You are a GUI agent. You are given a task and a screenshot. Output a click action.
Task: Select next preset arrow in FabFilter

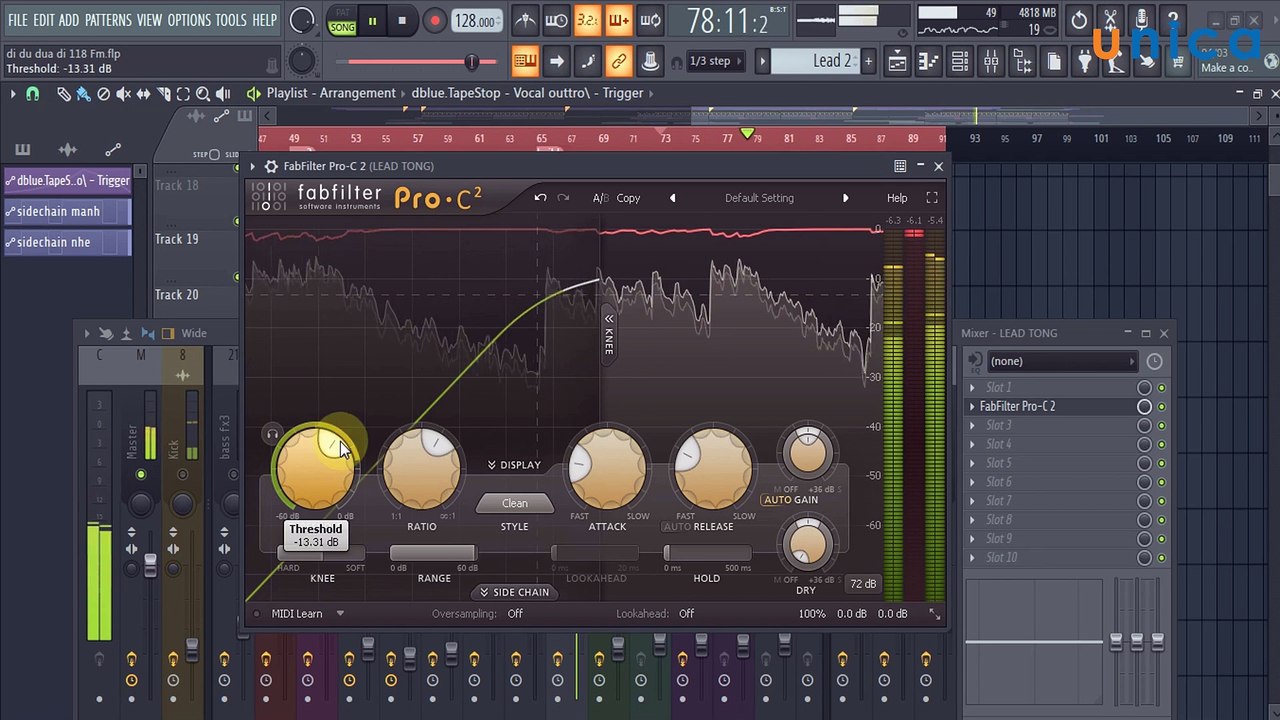tap(846, 198)
